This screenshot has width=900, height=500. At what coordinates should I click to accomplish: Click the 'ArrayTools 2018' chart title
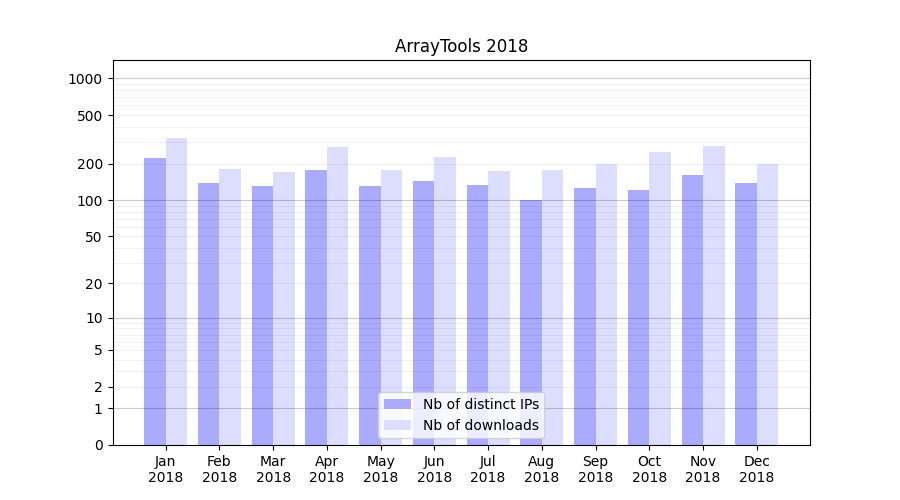(461, 46)
